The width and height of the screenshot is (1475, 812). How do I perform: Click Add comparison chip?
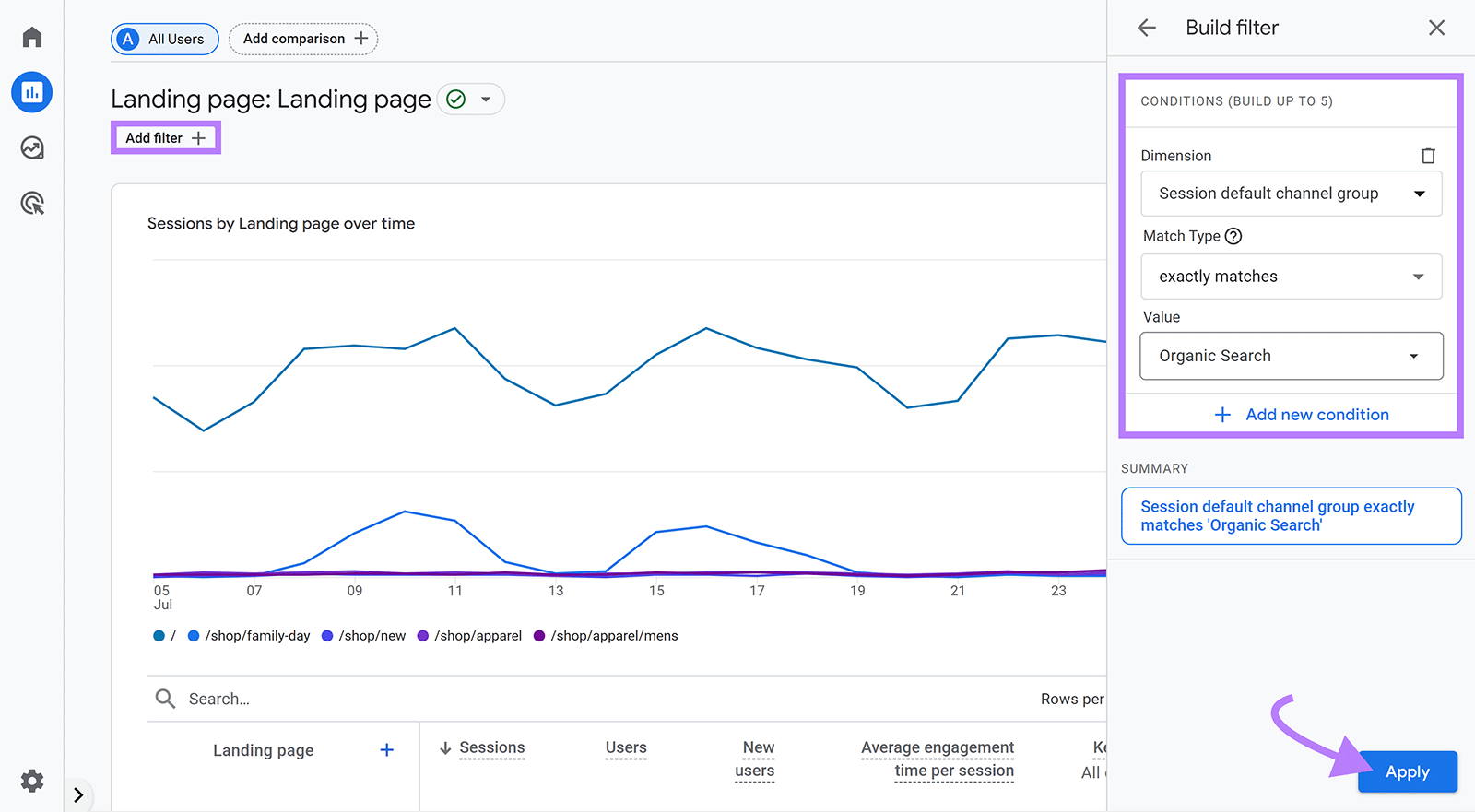coord(303,39)
